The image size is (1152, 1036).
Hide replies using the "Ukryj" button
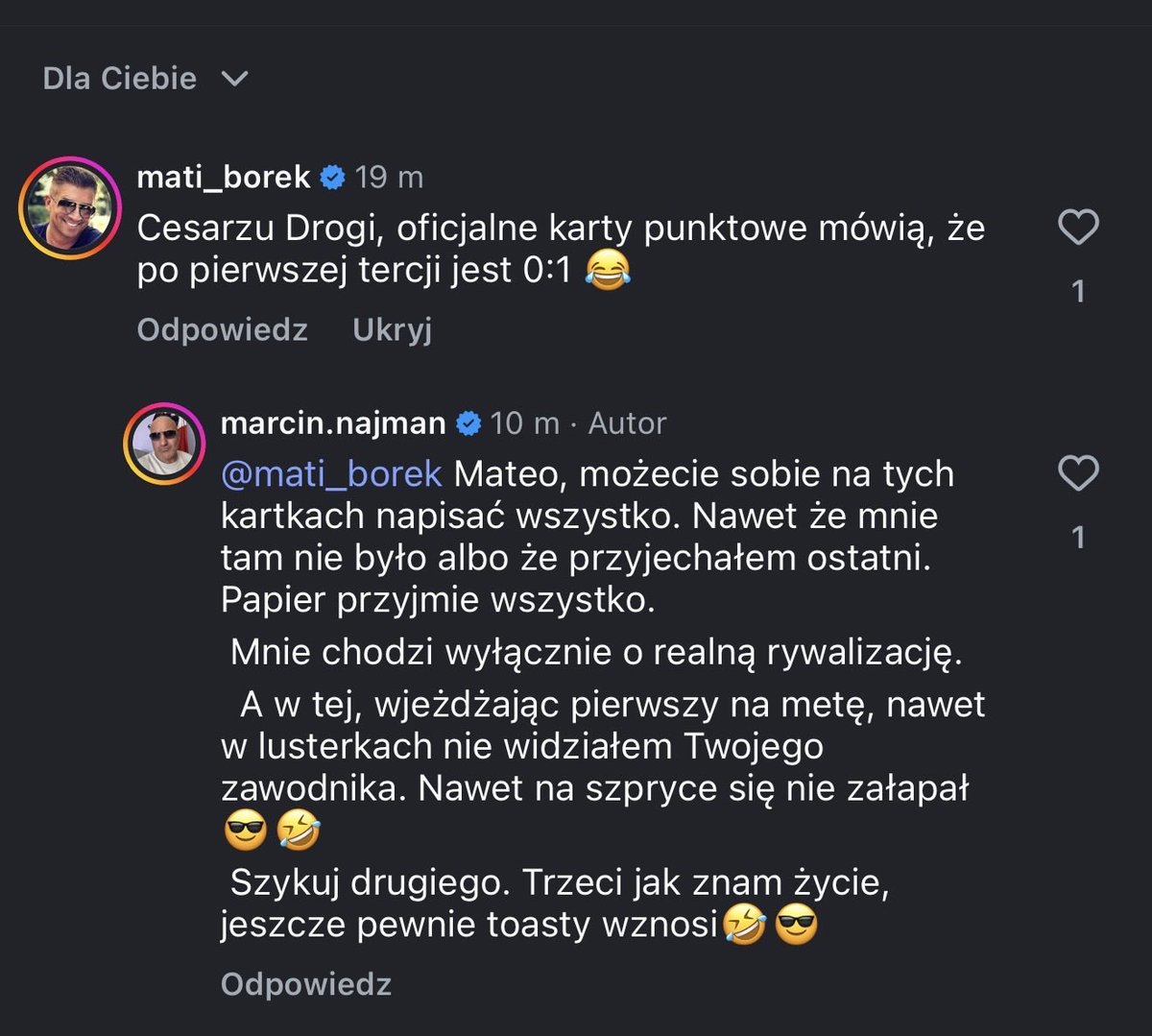[x=392, y=328]
